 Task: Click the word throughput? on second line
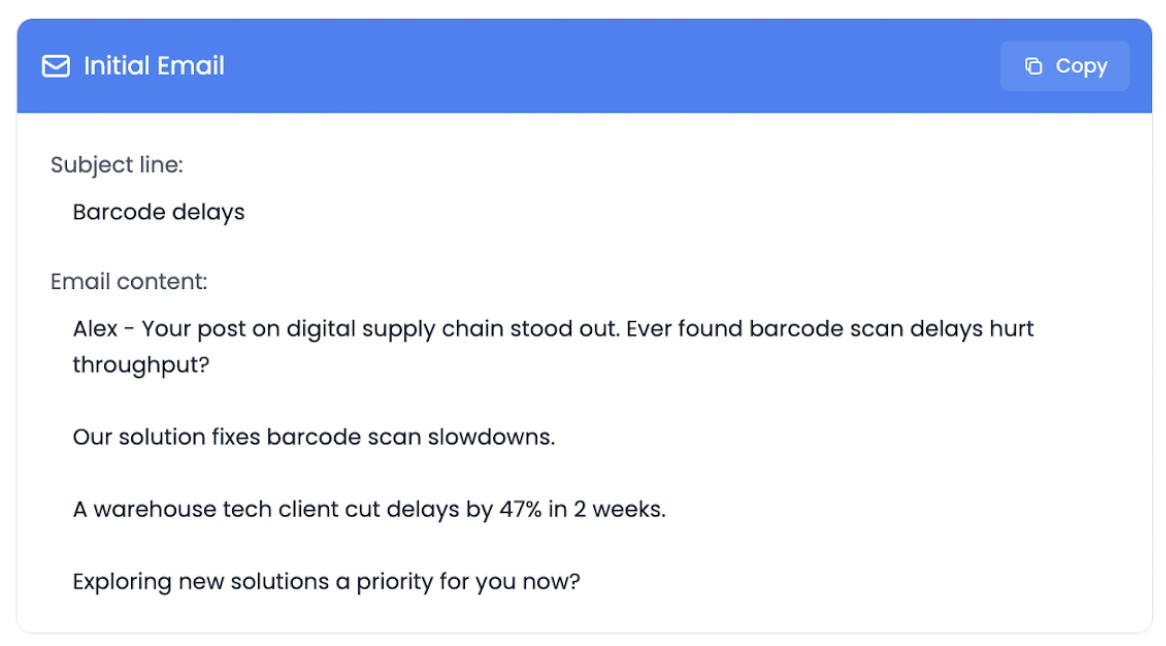141,365
